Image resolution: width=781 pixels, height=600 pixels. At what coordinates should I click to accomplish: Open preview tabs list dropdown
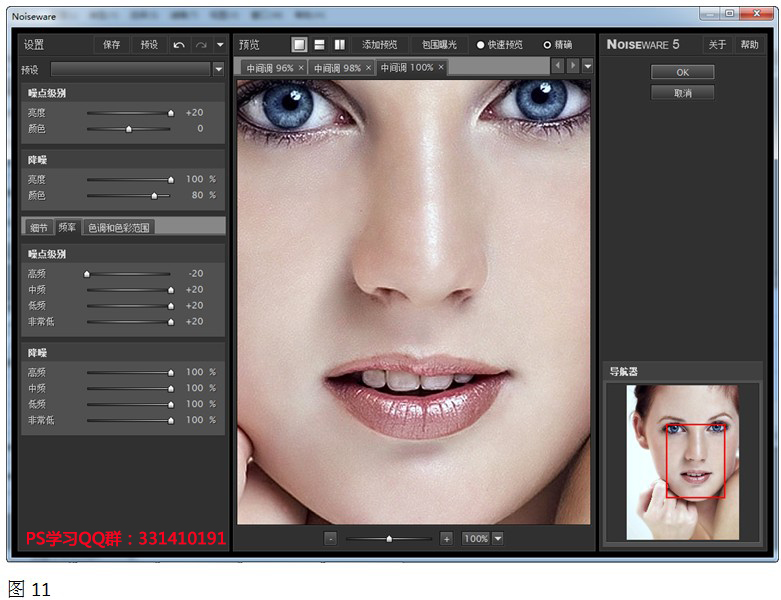click(x=588, y=65)
